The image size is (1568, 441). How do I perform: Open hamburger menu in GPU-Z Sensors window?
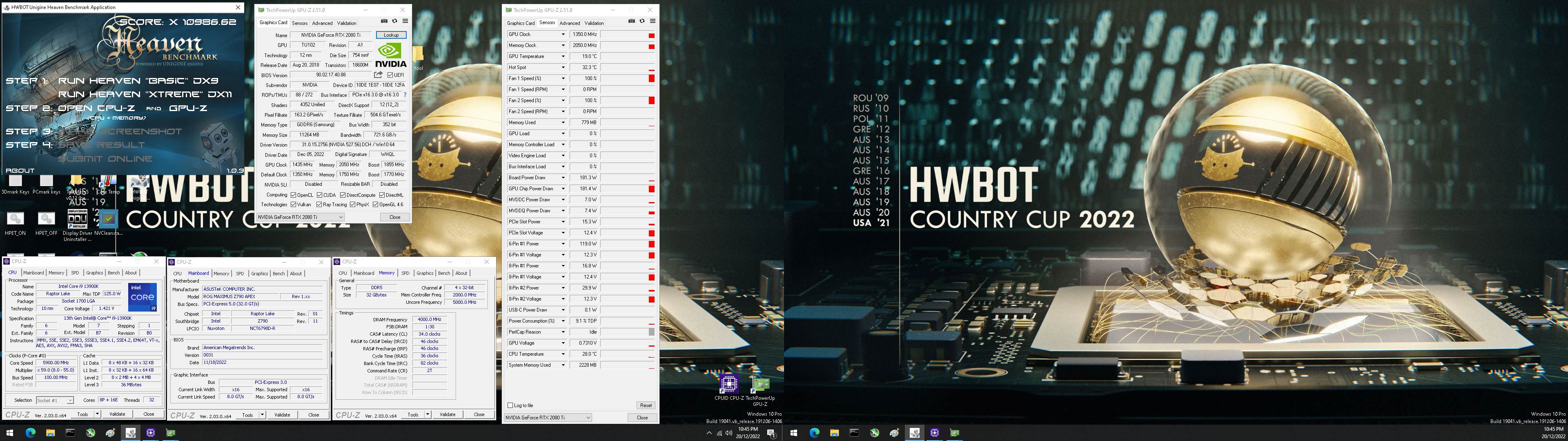[653, 21]
